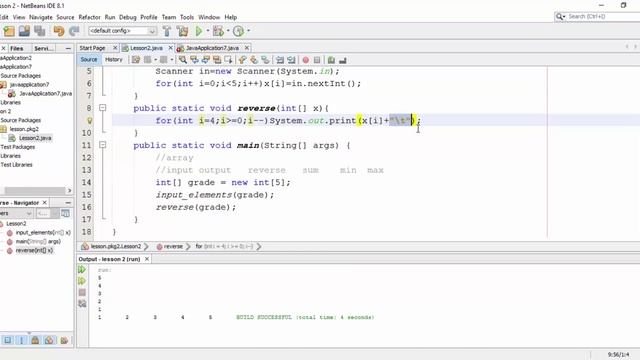Click the New Project toolbar icon
The image size is (640, 360).
coord(9,31)
